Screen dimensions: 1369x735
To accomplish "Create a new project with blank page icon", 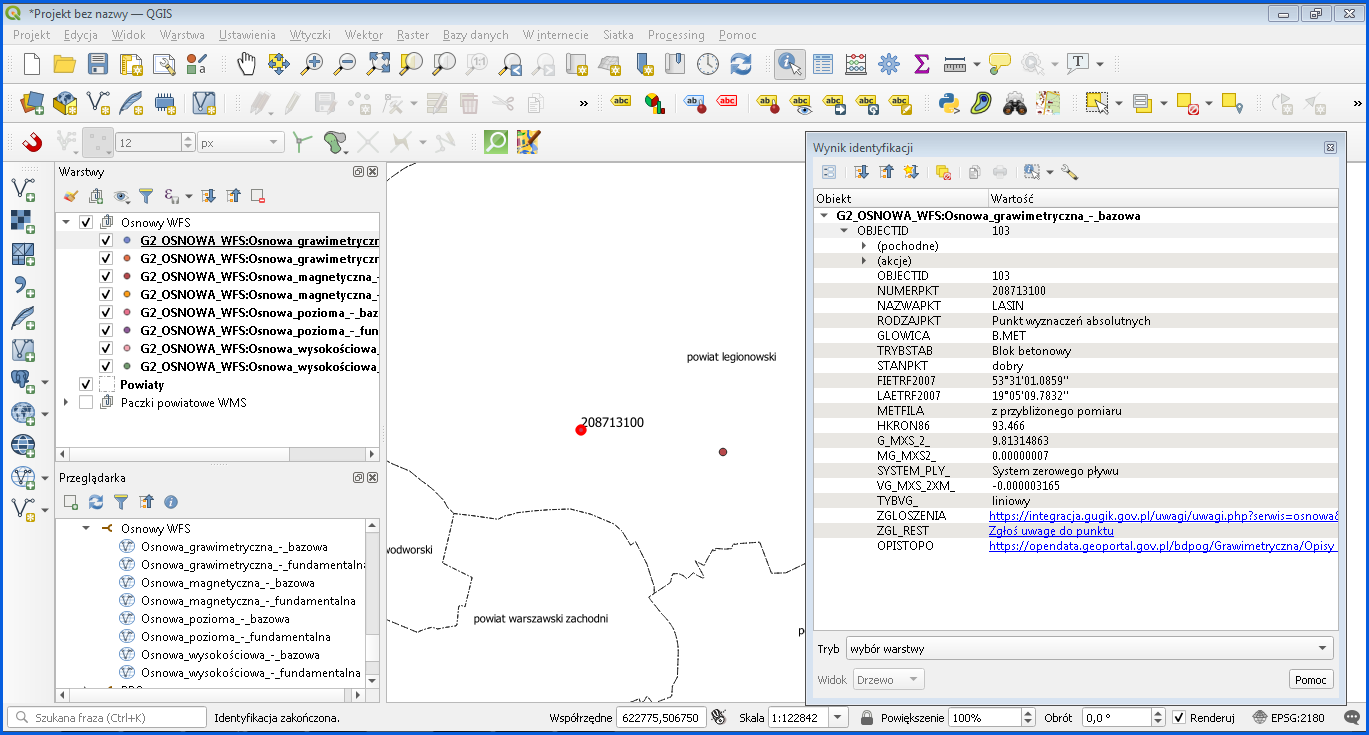I will (x=32, y=64).
